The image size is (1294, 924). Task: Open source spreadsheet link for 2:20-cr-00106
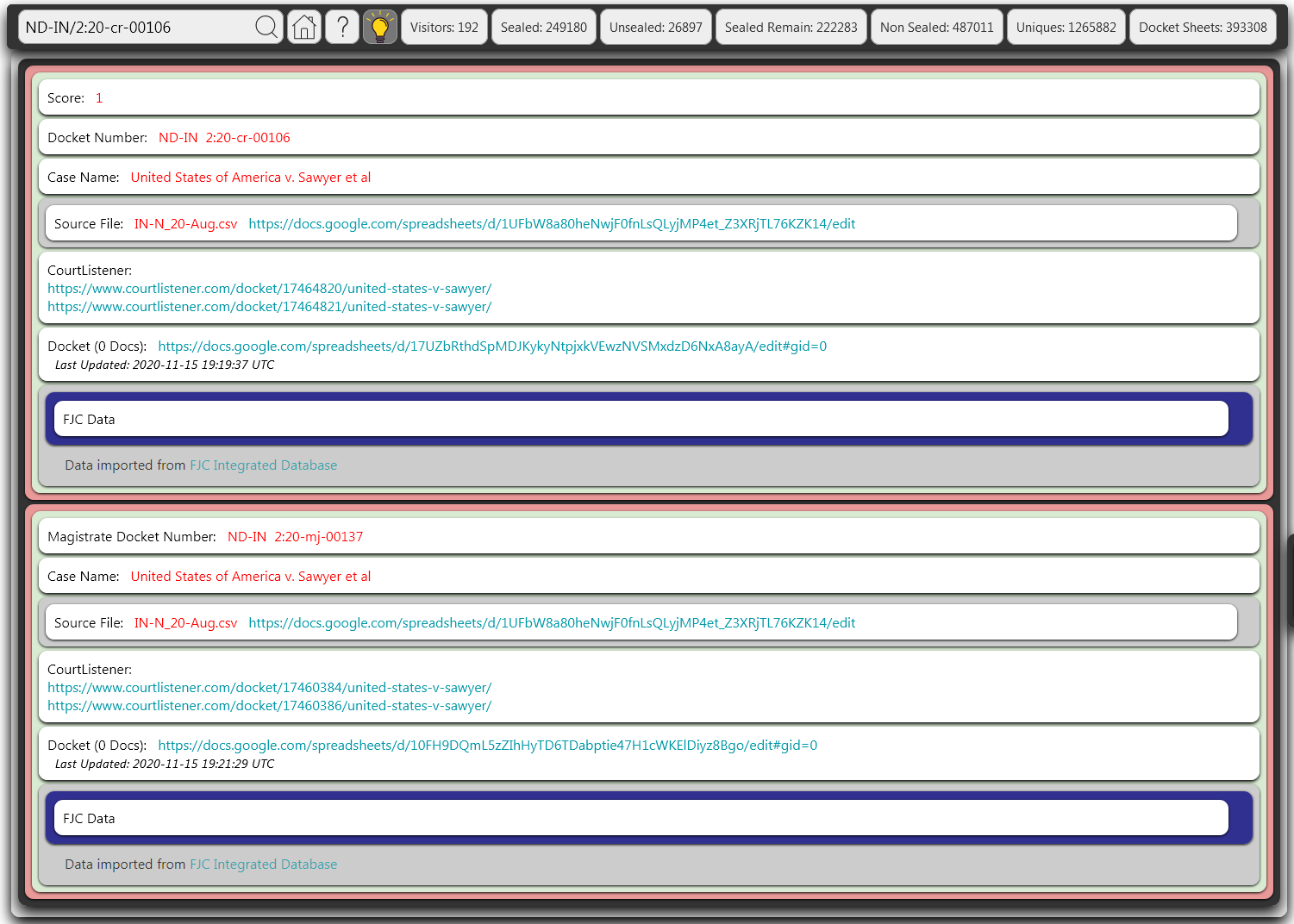(x=552, y=224)
